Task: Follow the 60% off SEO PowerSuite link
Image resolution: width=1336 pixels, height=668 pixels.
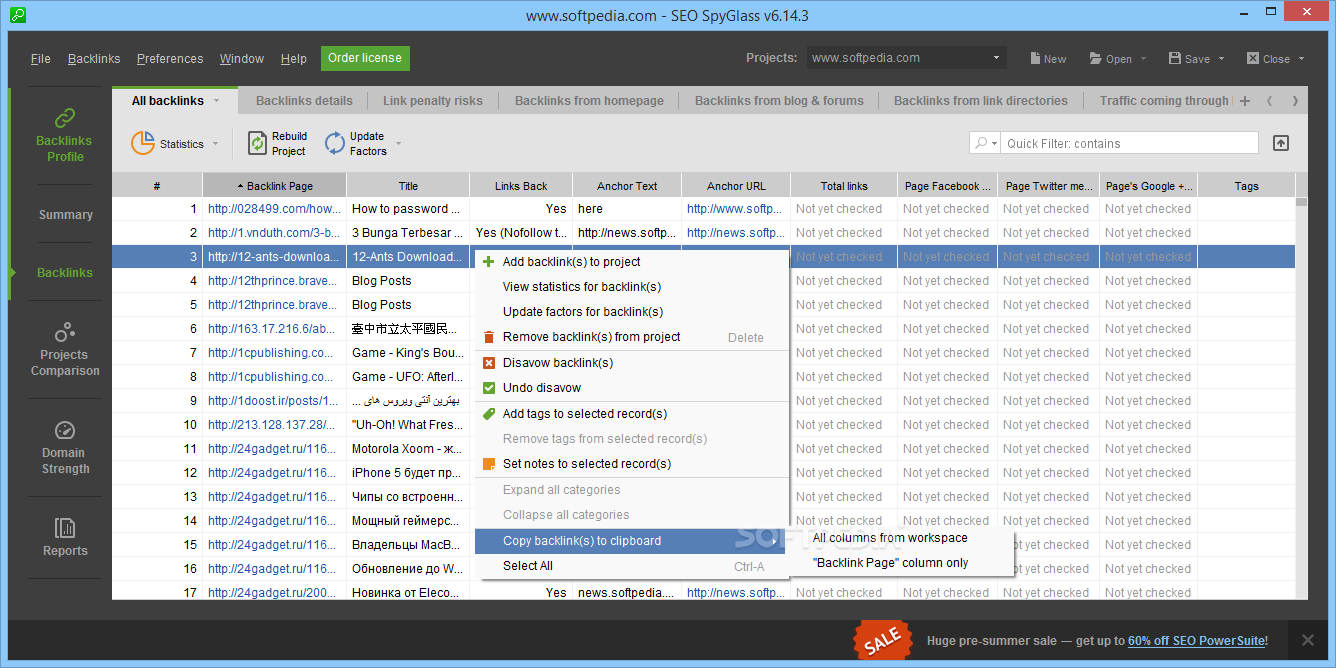Action: click(1198, 641)
